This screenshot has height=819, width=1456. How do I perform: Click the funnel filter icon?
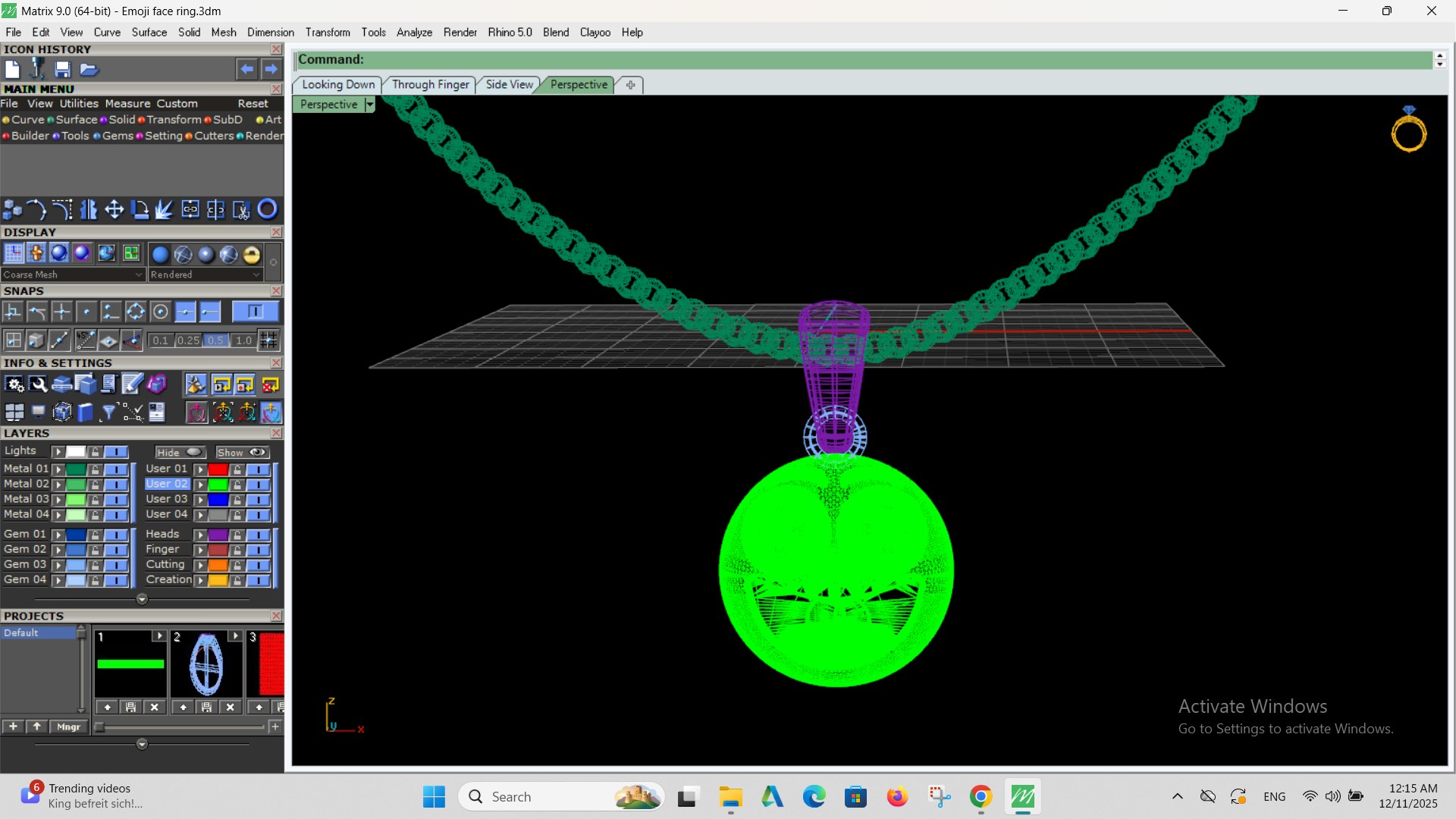pyautogui.click(x=108, y=412)
